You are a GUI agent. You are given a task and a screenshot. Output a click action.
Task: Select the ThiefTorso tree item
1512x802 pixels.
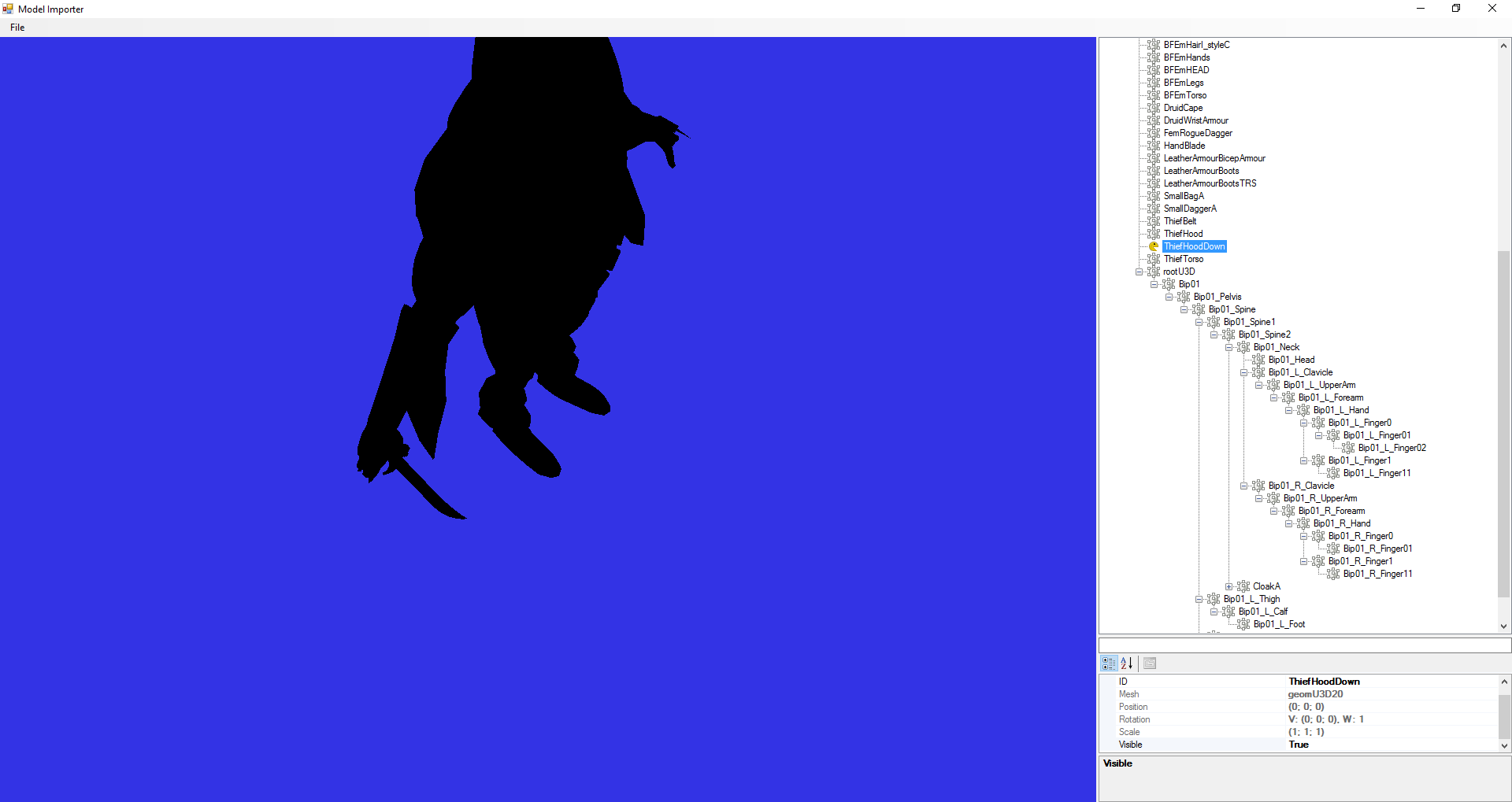(x=1183, y=259)
